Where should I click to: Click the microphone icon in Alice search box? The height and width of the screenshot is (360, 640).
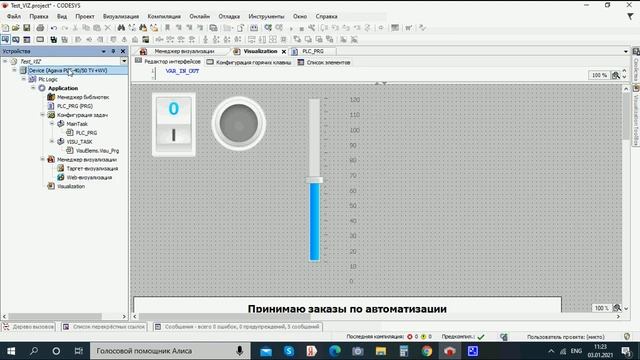(x=240, y=351)
